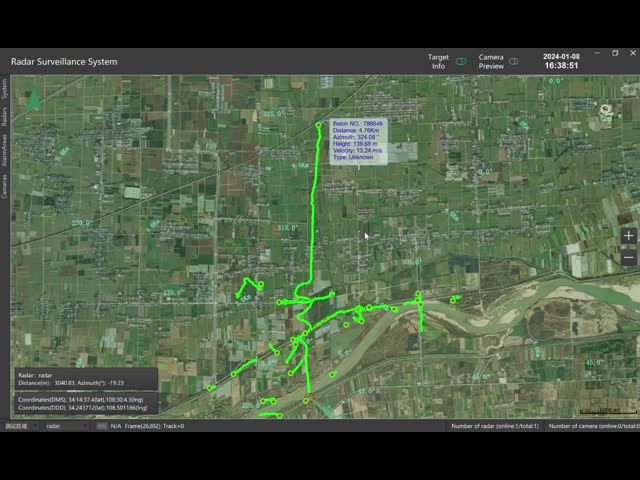This screenshot has height=480, width=640.
Task: Zoom out with the minus button
Action: [x=629, y=258]
